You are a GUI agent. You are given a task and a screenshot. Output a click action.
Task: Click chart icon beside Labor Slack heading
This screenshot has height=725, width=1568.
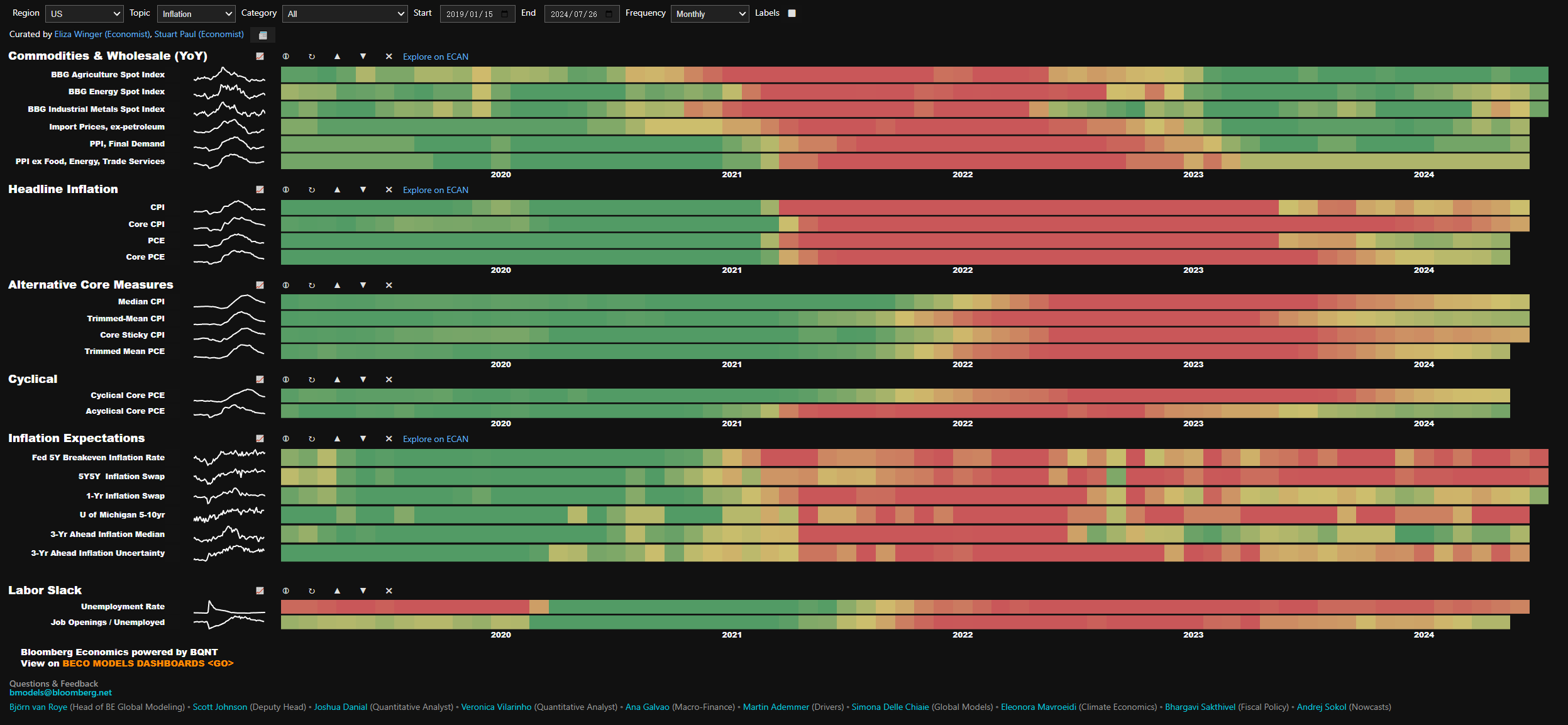[x=260, y=591]
